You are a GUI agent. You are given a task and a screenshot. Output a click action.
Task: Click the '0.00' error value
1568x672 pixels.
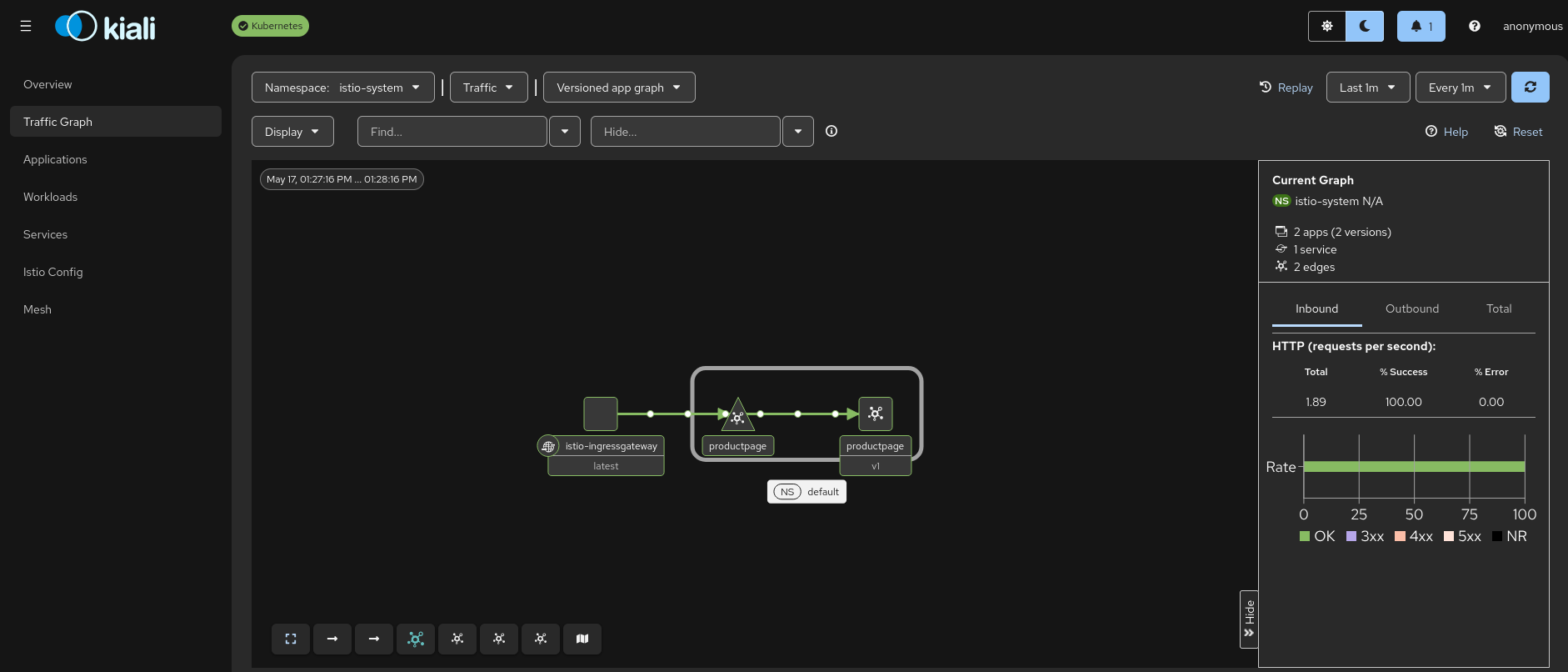(1491, 402)
